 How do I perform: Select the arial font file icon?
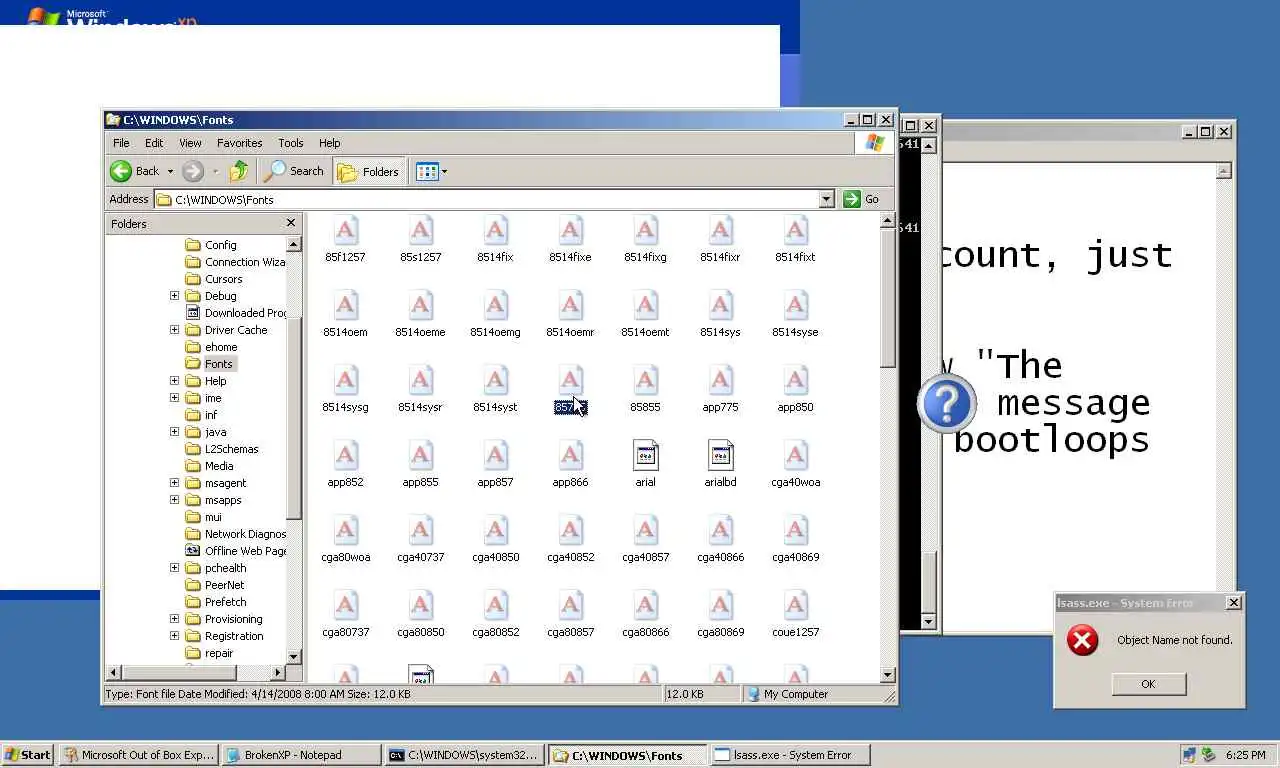pyautogui.click(x=645, y=464)
